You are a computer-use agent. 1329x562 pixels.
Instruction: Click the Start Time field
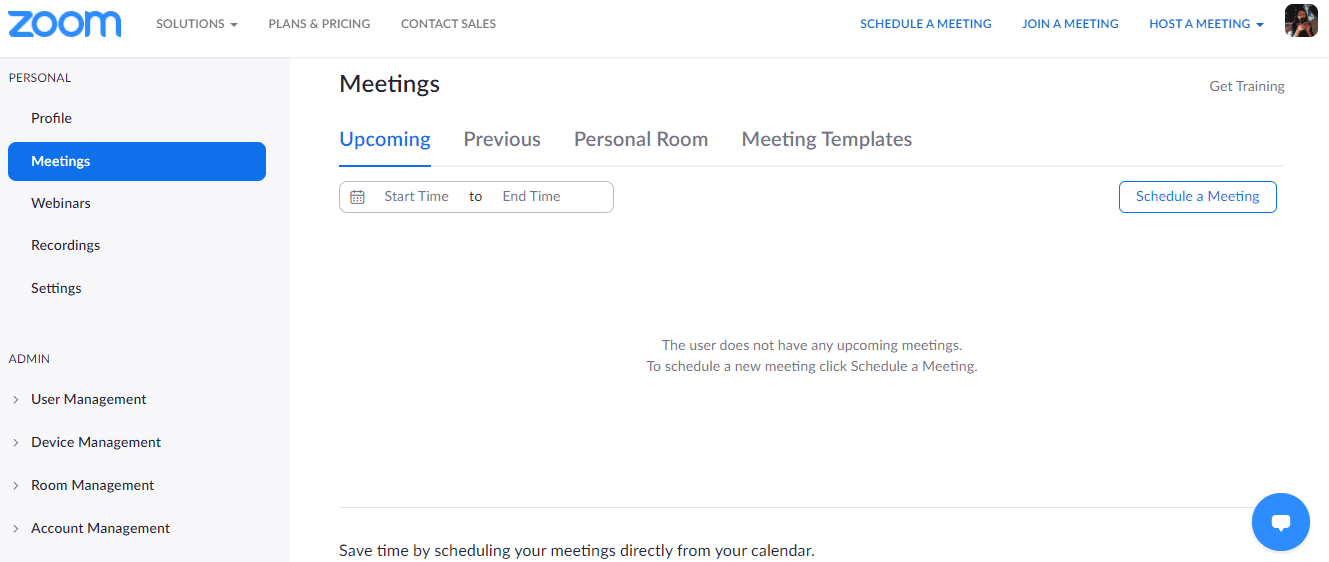416,197
